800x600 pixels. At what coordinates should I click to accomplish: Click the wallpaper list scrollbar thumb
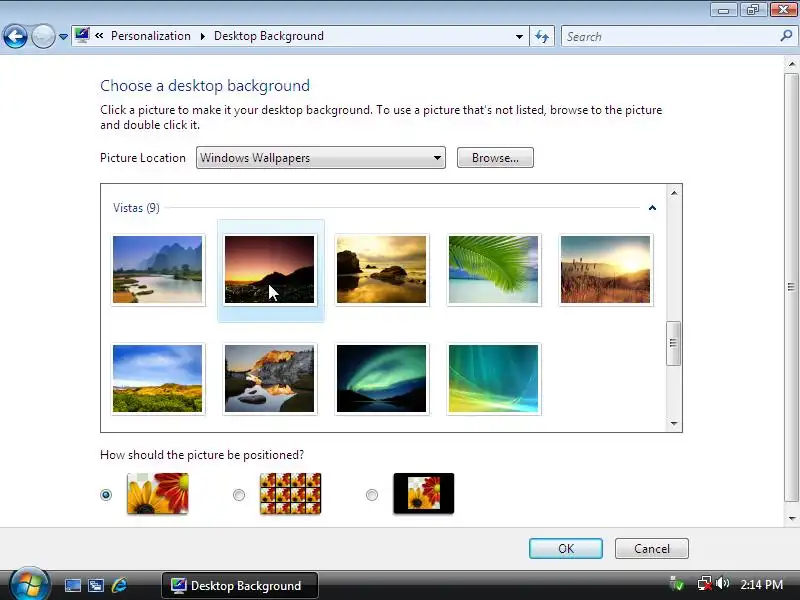[x=673, y=343]
